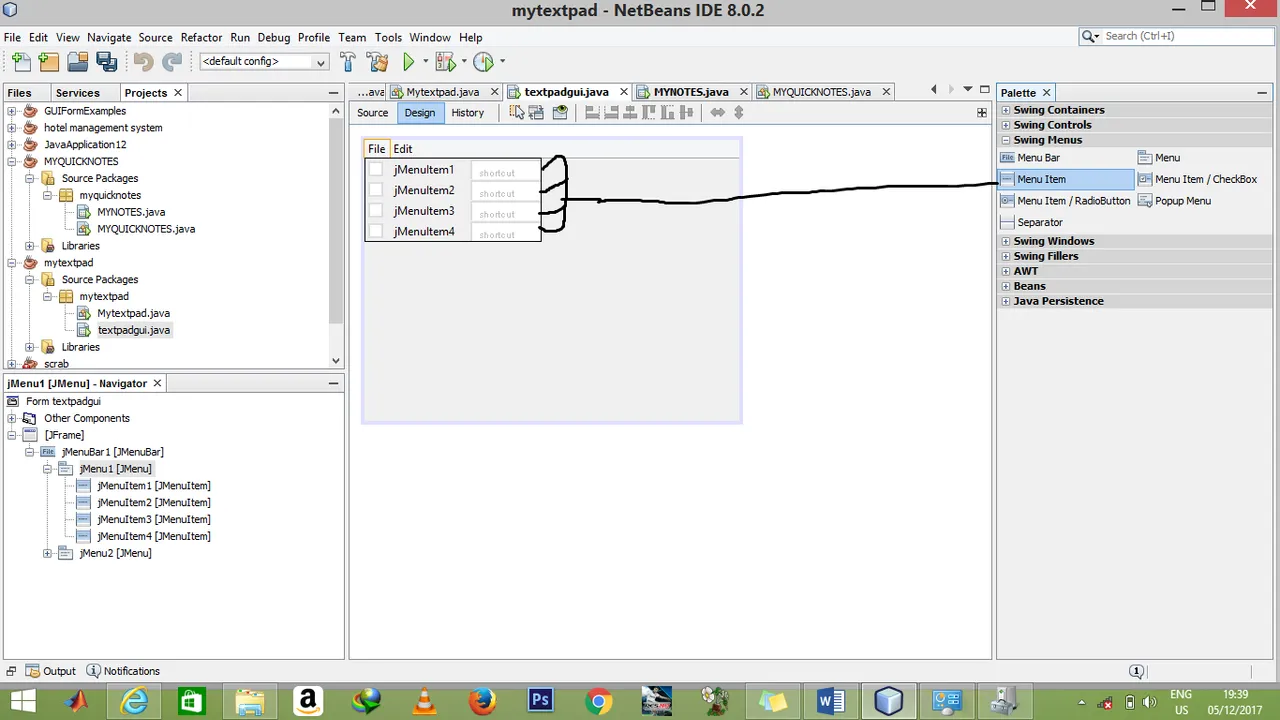Screen dimensions: 1280x720
Task: Expand the Swing Containers palette category
Action: pyautogui.click(x=1006, y=110)
